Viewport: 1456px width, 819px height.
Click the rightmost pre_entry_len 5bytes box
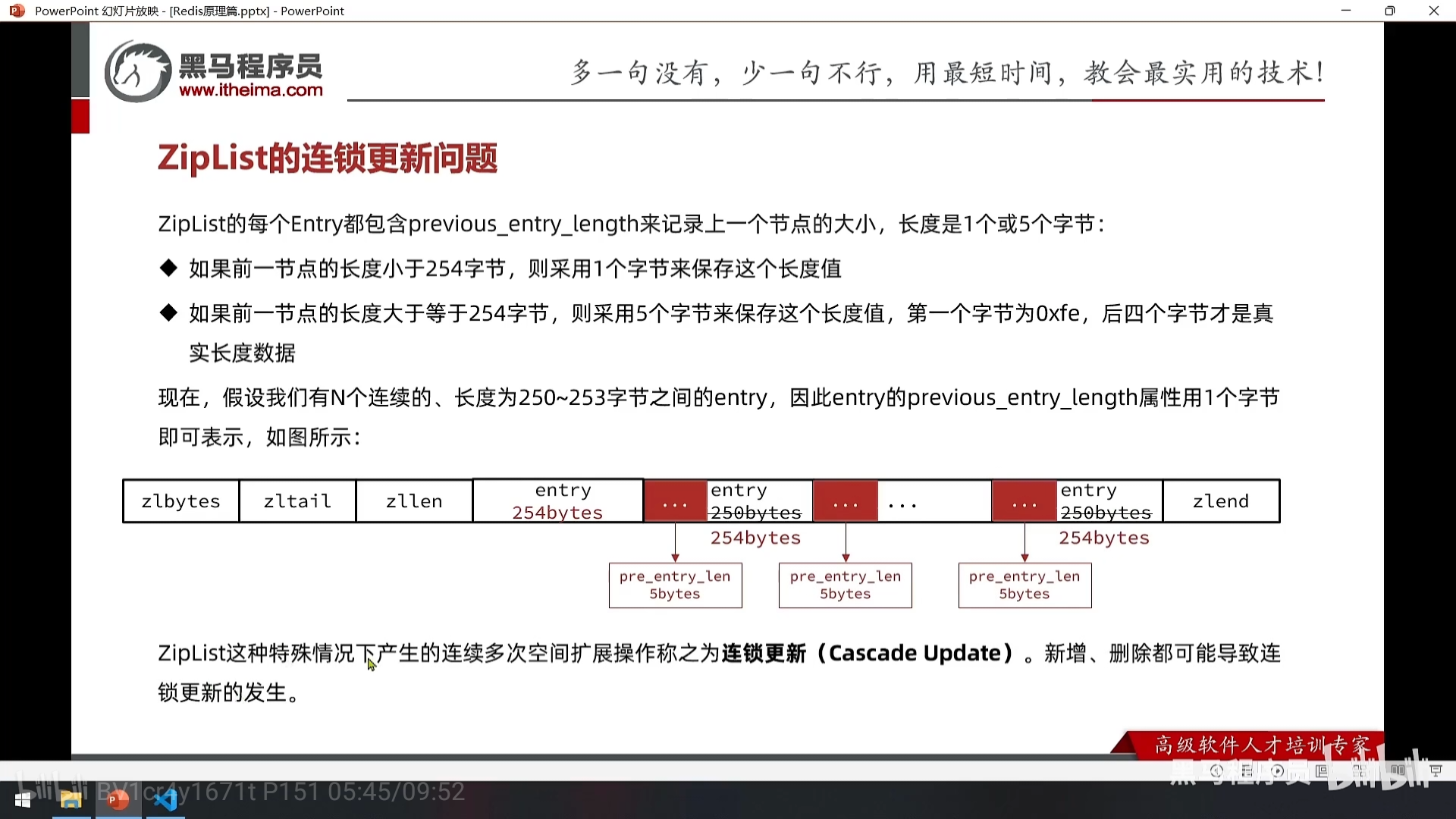[x=1025, y=585]
